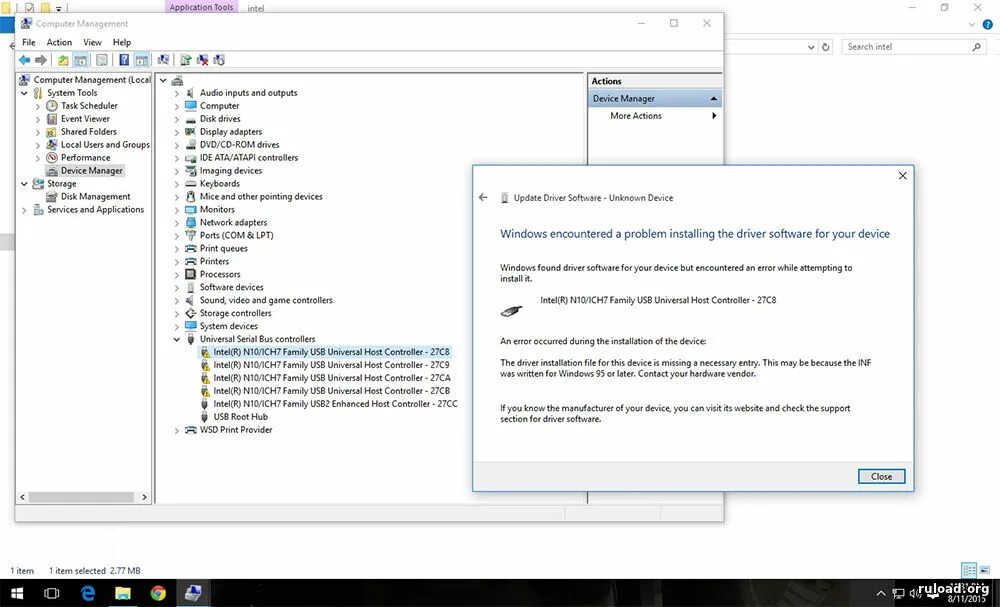Select USB Universal Host Controller - 27C8
Viewport: 1000px width, 607px height.
point(331,352)
